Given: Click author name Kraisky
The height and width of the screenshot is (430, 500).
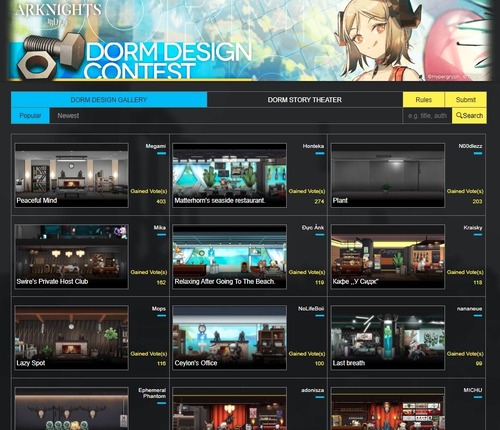Looking at the screenshot, I should pos(473,227).
